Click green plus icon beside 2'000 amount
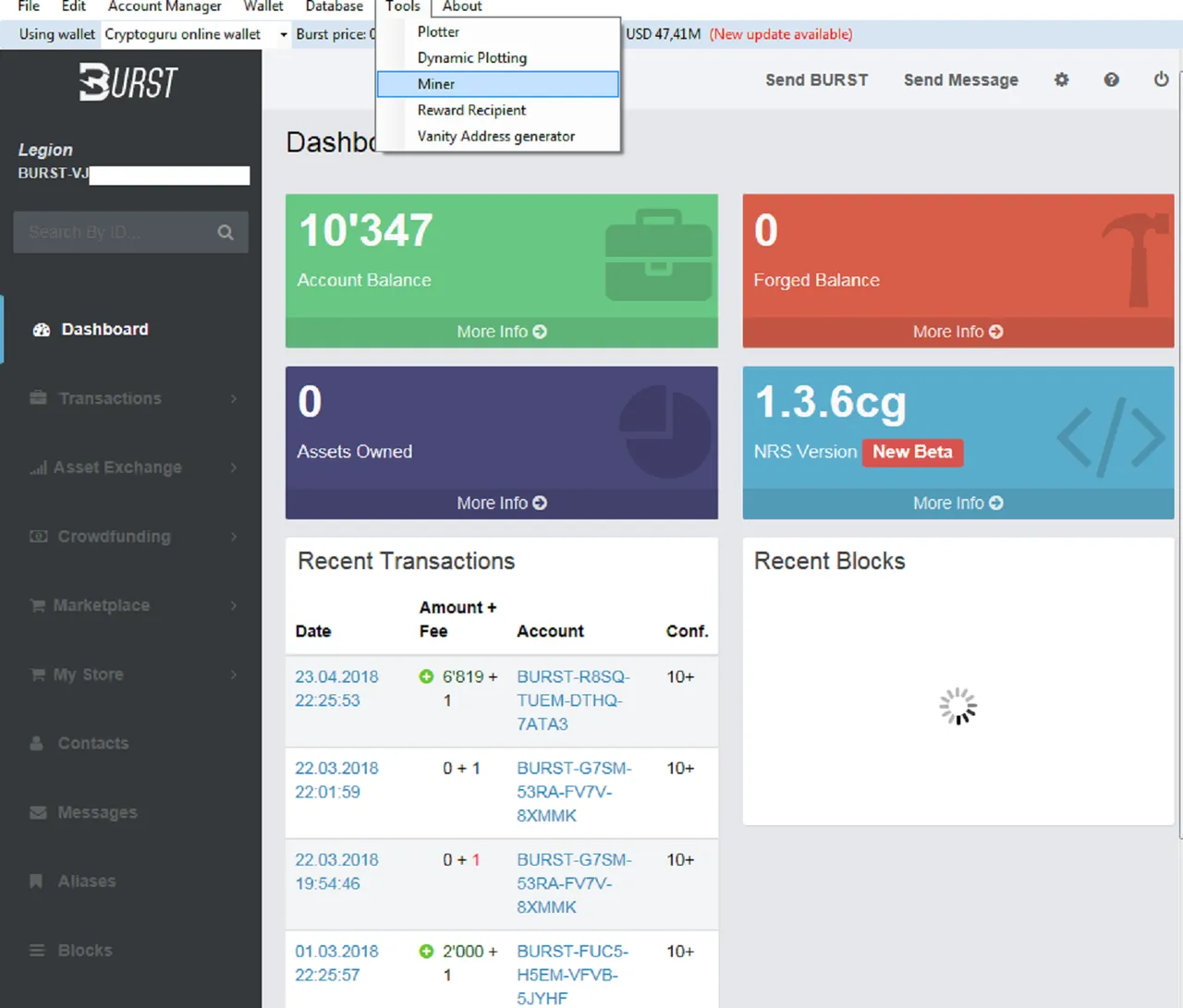 426,951
